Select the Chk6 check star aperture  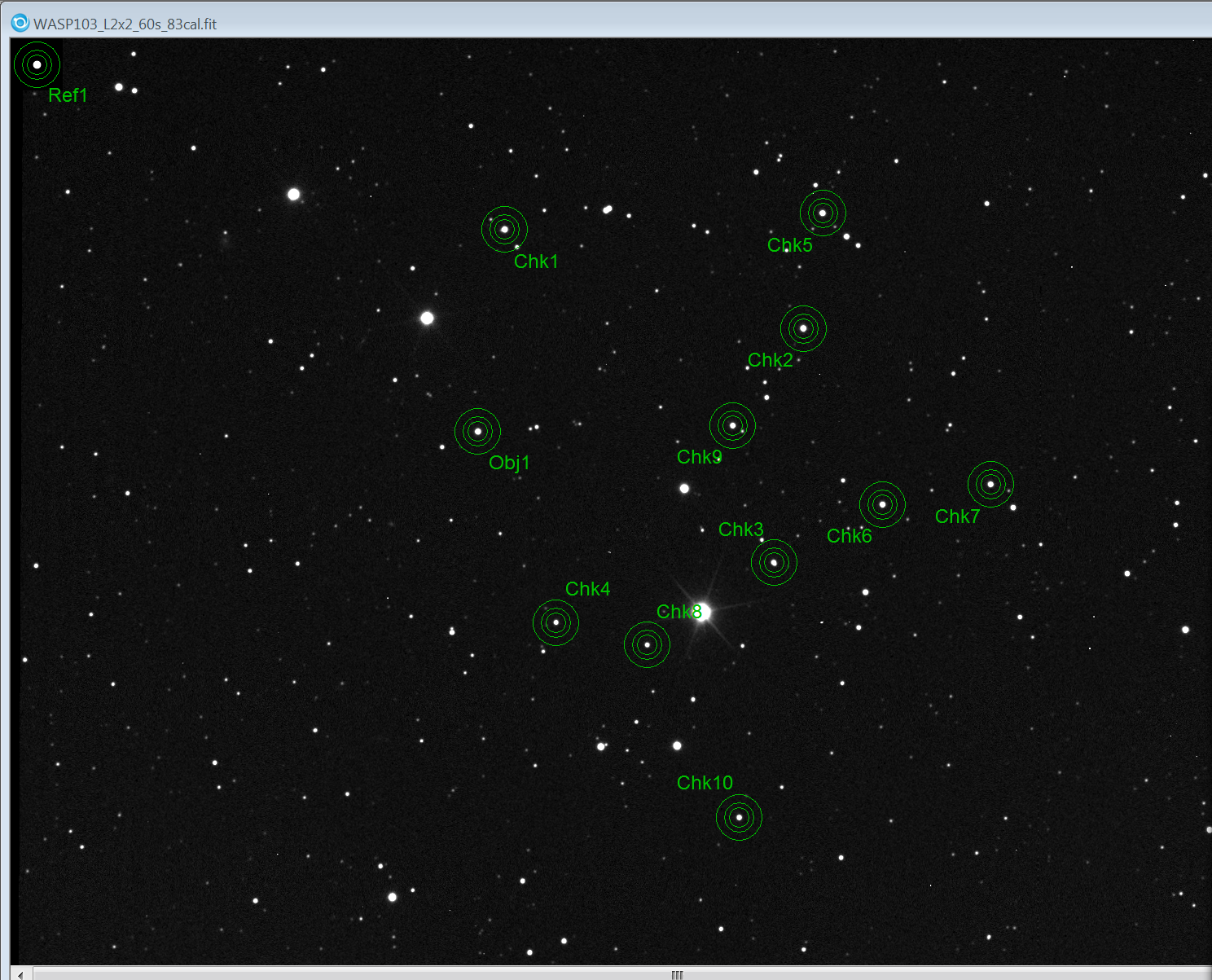coord(882,504)
